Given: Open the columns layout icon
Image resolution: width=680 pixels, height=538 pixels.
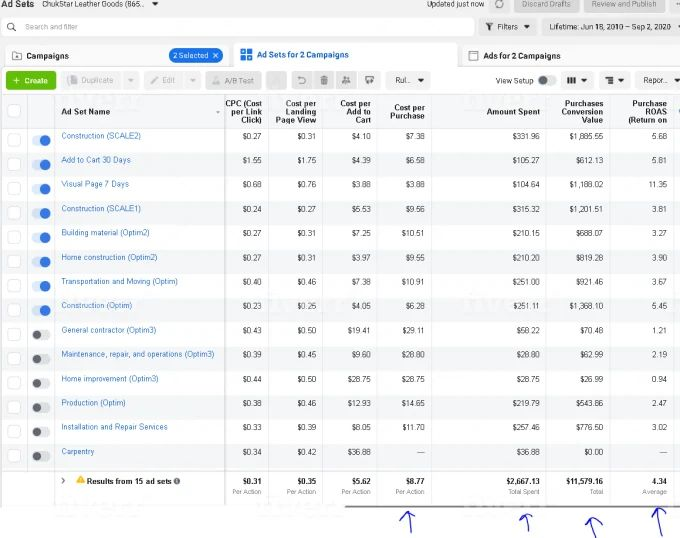Looking at the screenshot, I should [x=572, y=80].
